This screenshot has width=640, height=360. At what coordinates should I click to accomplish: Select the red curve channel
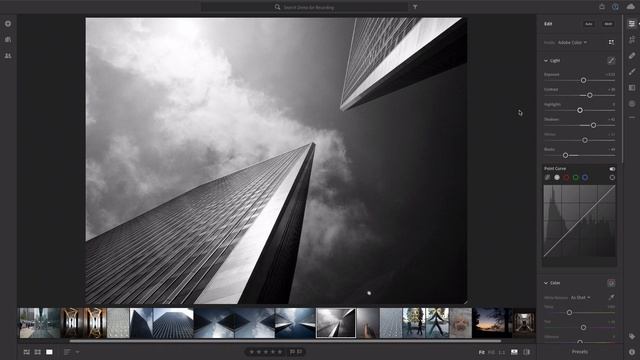566,178
